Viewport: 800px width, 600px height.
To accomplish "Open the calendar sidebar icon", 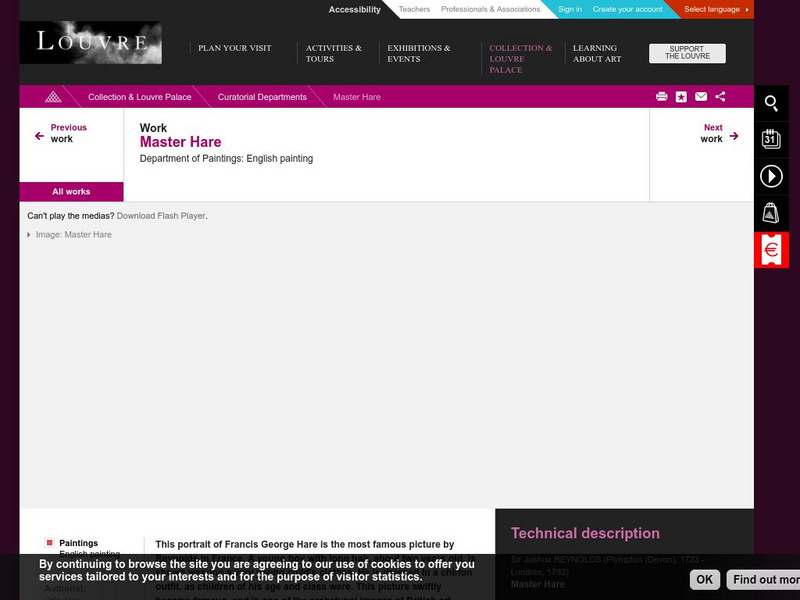I will (x=771, y=139).
